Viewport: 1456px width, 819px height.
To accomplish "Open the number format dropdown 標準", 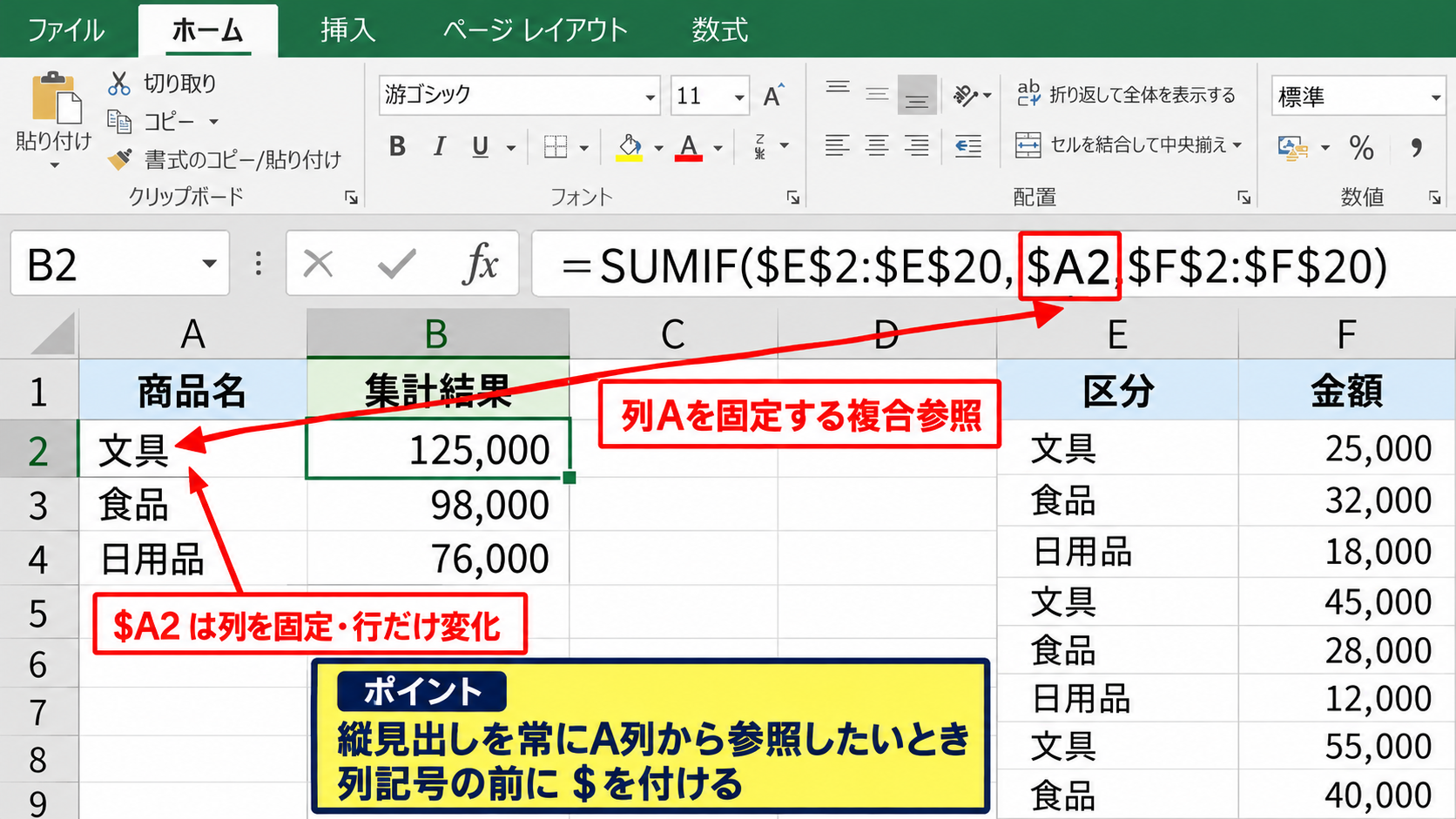I will tap(1435, 97).
